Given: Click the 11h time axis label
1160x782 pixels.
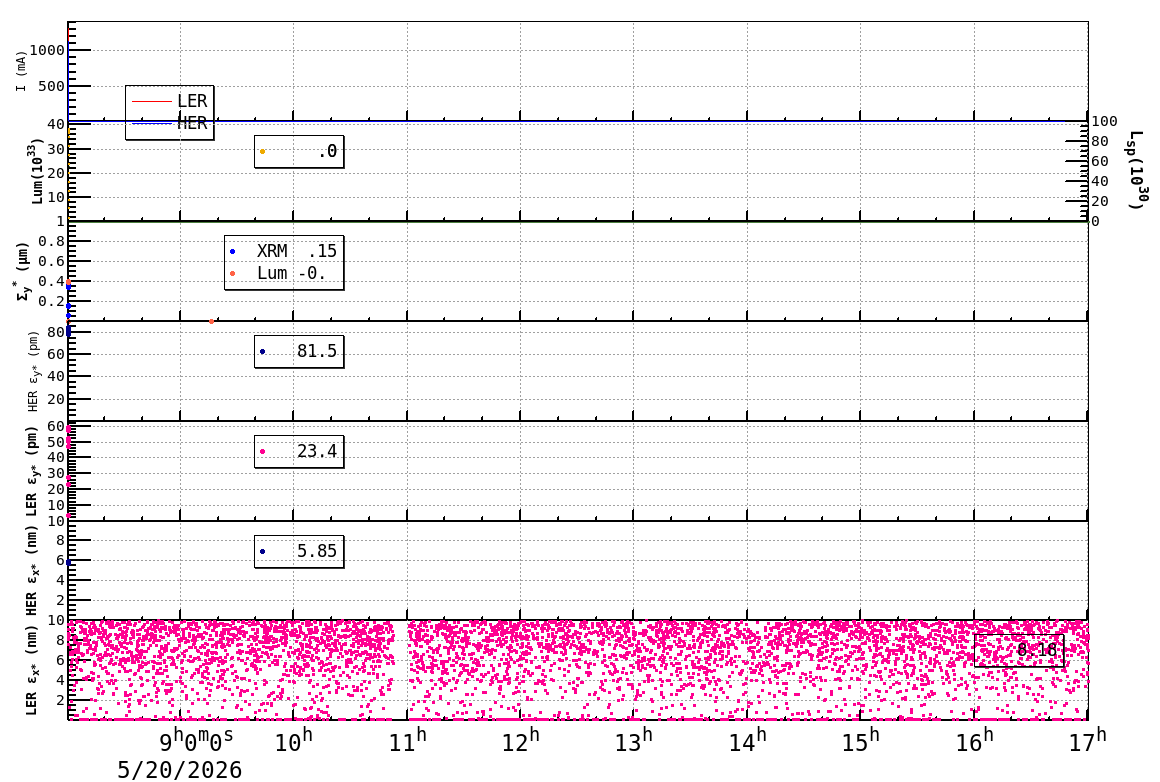Looking at the screenshot, I should point(408,741).
